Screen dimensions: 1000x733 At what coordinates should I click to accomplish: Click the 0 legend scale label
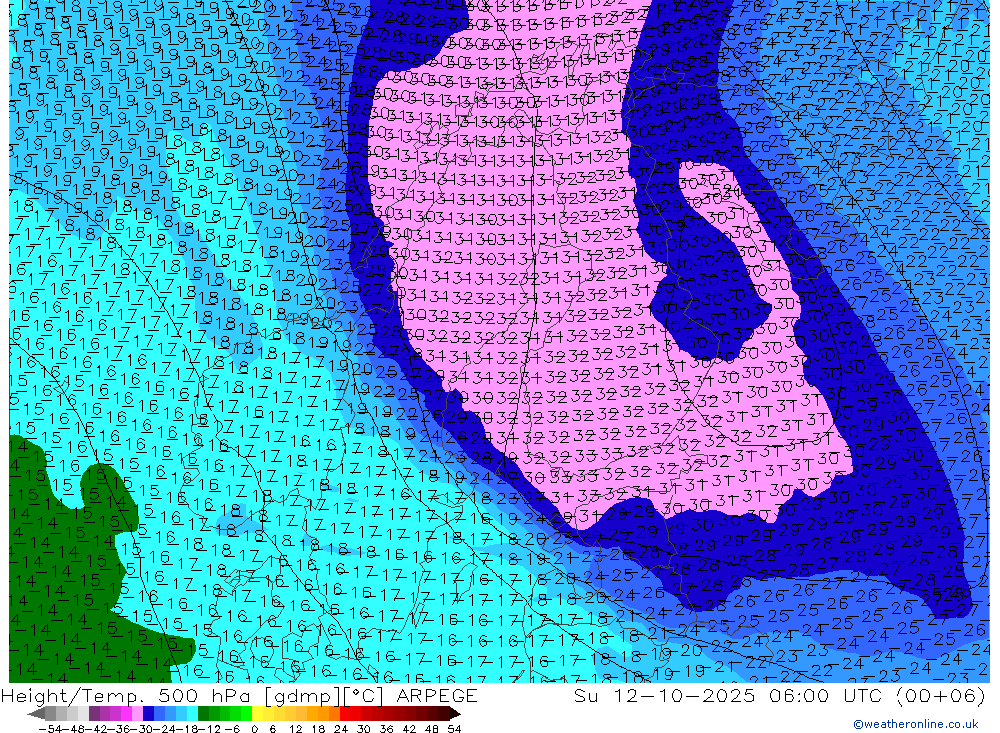254,729
